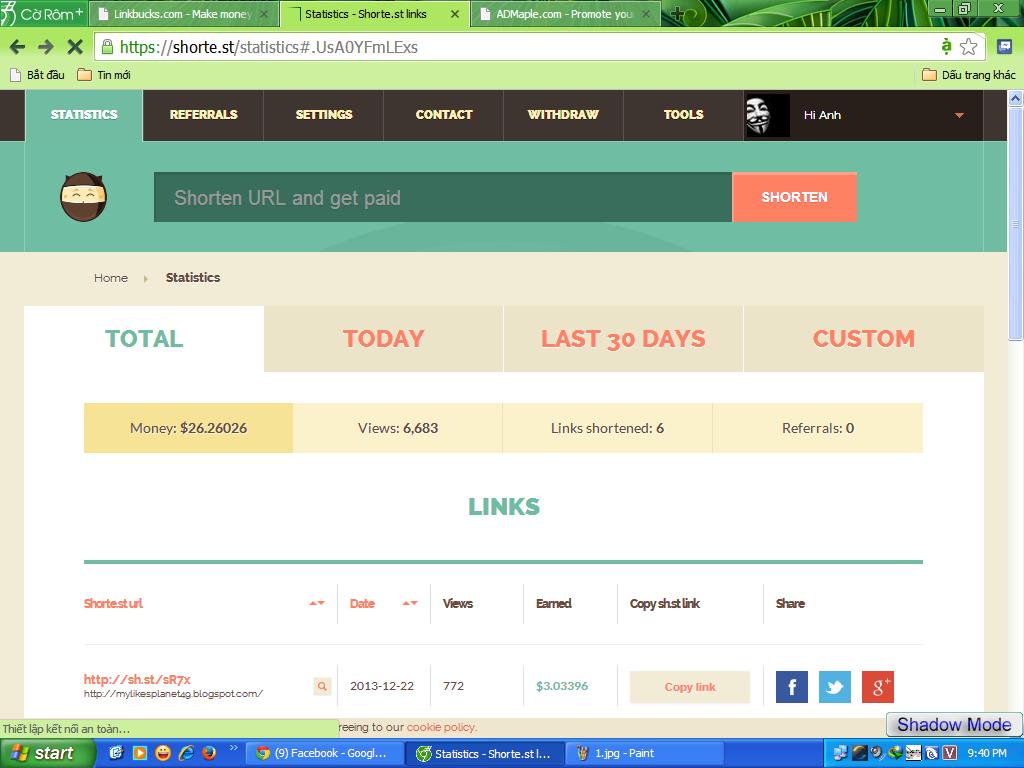Select the Statistics navigation tab
This screenshot has width=1024, height=768.
[84, 115]
